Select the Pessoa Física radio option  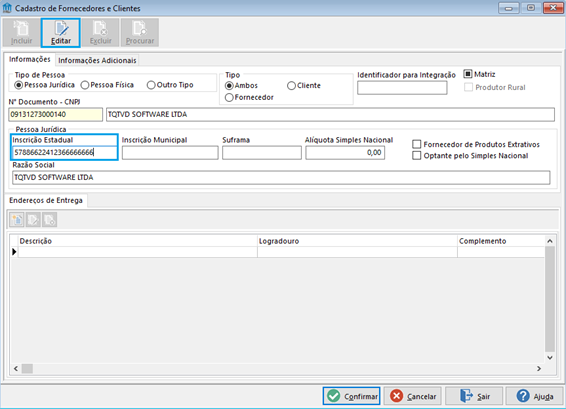pyautogui.click(x=107, y=85)
